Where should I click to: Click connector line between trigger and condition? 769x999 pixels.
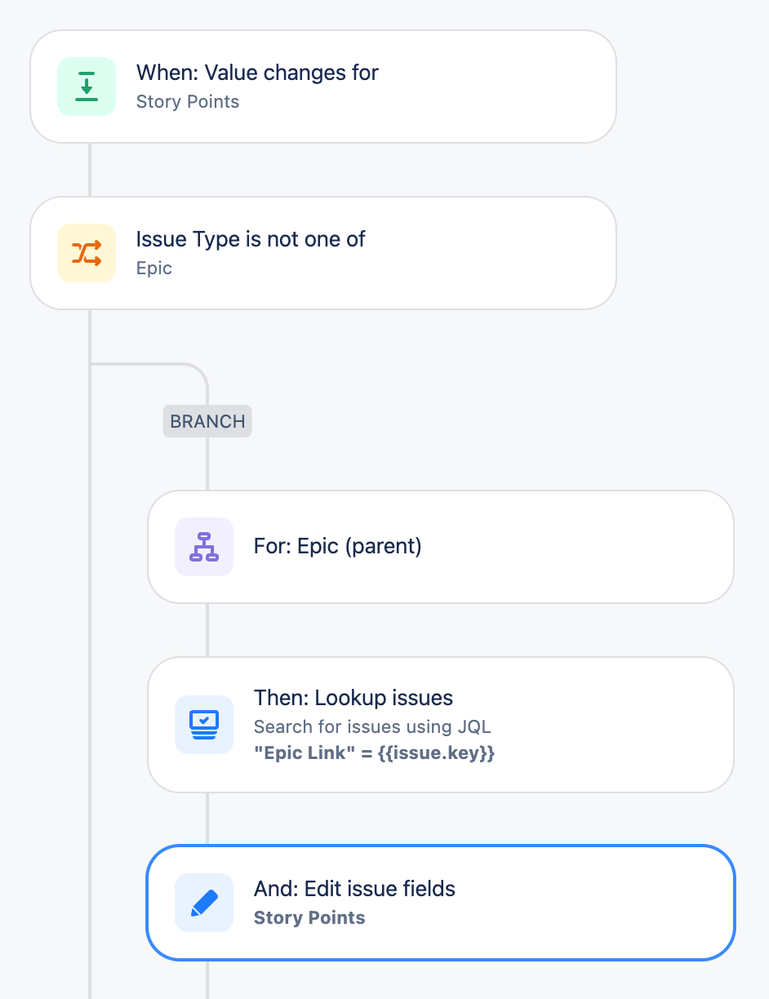(x=90, y=169)
